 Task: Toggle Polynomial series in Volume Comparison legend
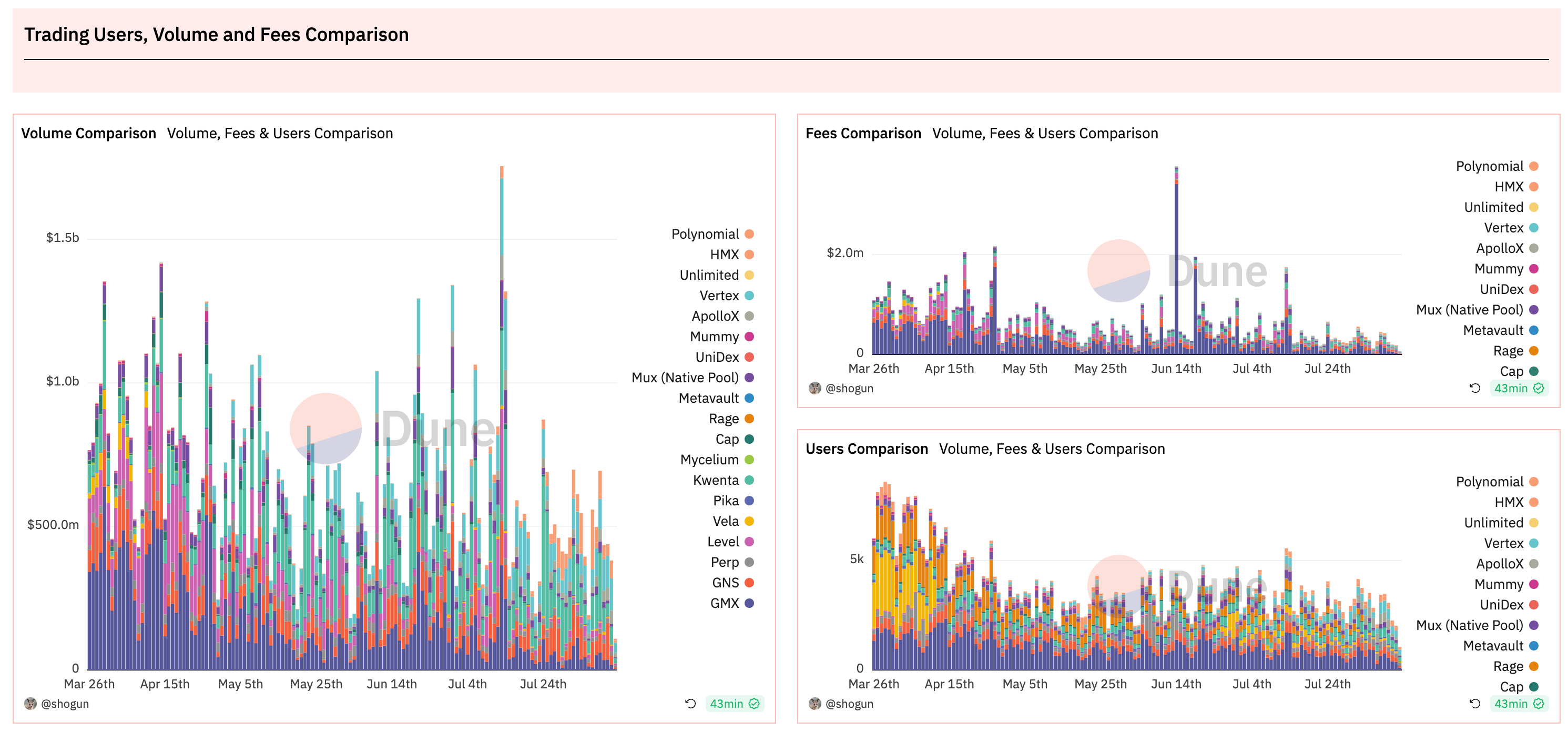[x=712, y=234]
